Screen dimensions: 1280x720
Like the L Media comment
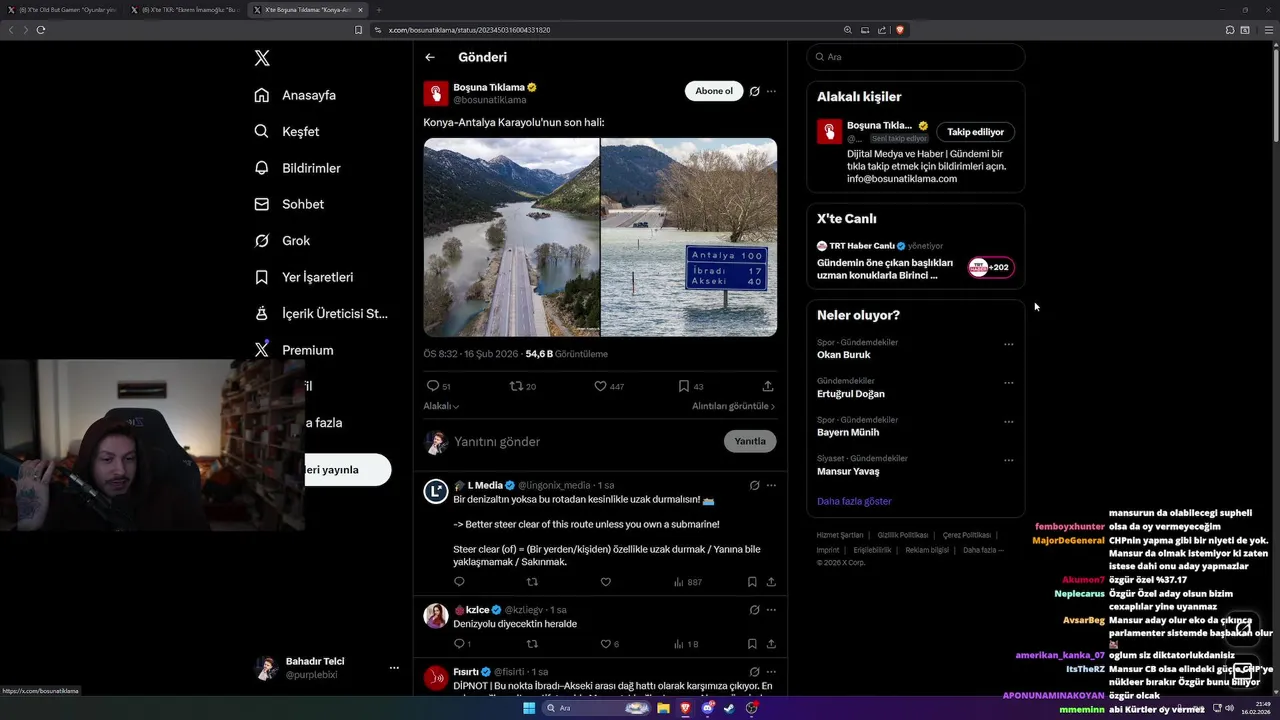coord(605,582)
